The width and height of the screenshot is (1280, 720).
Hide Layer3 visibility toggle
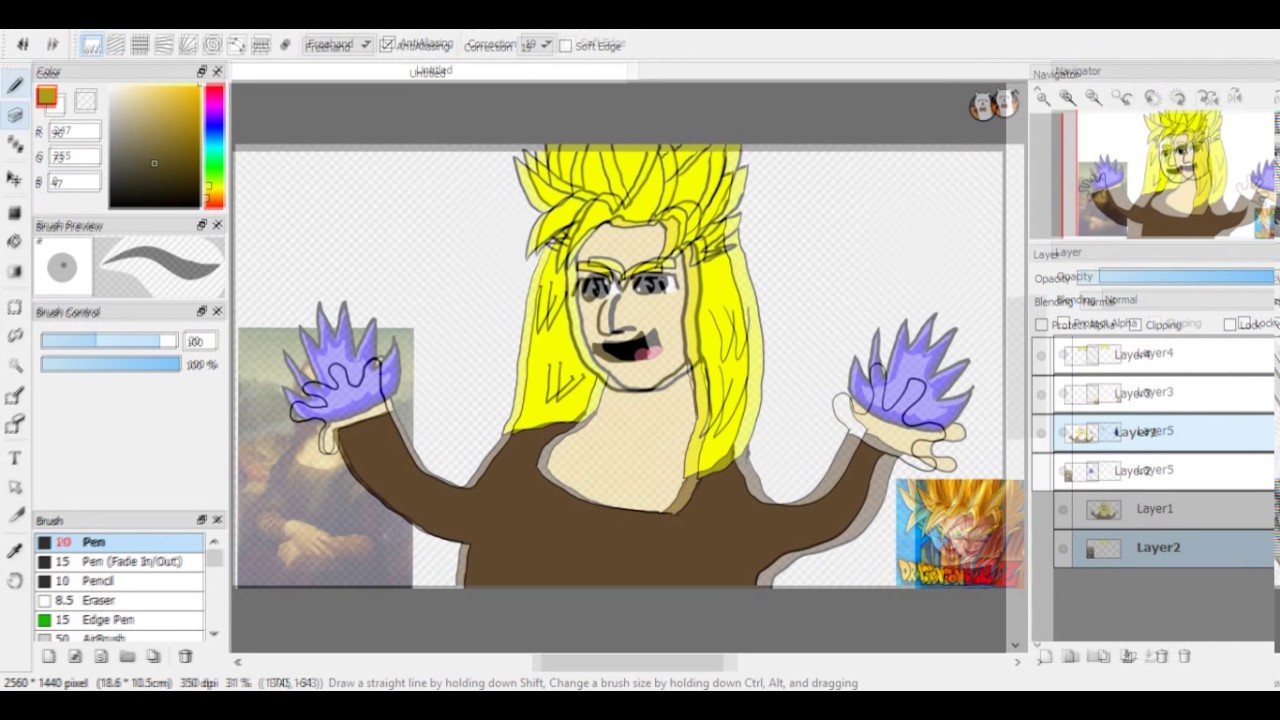pyautogui.click(x=1042, y=394)
